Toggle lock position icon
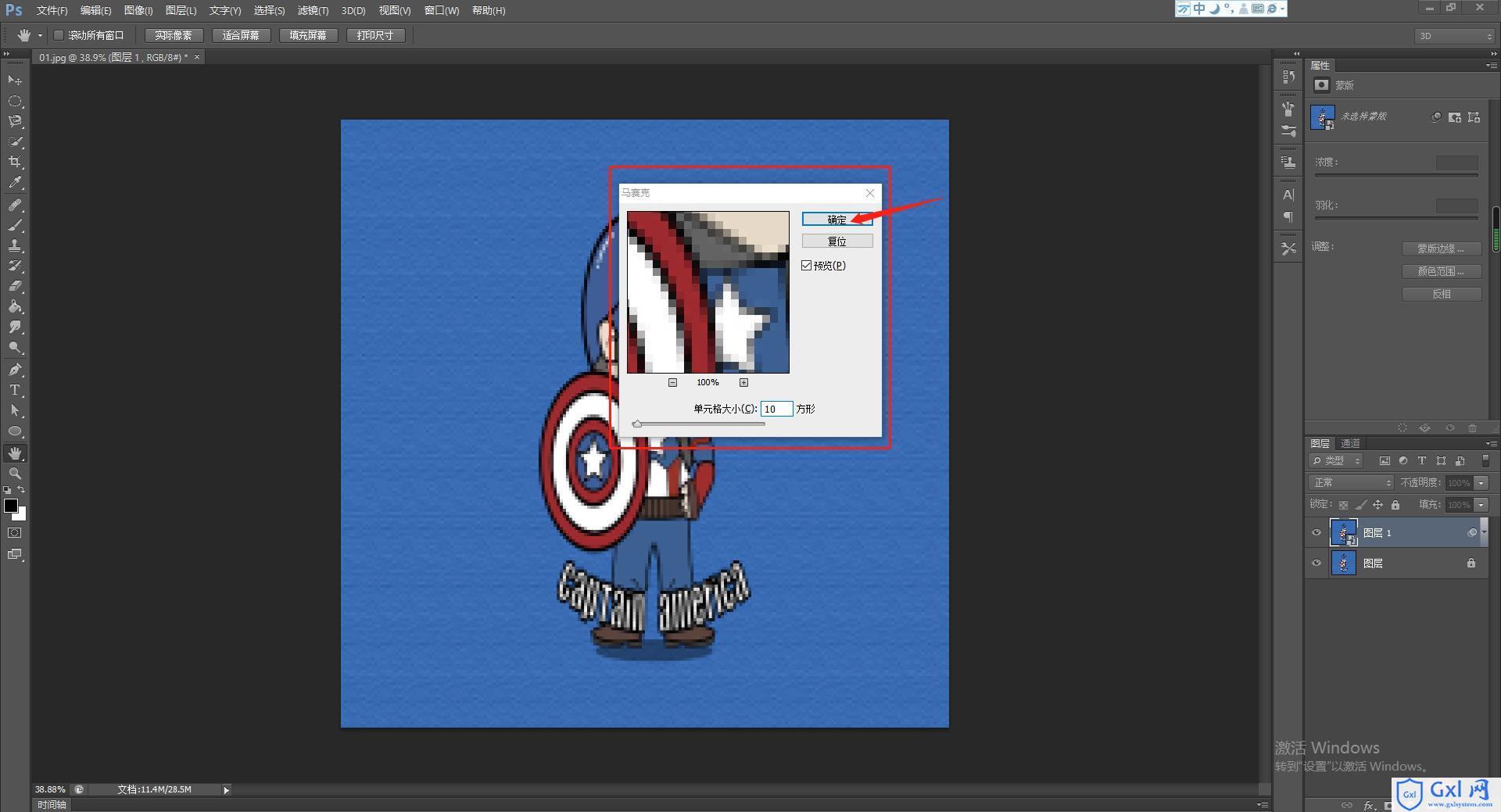The width and height of the screenshot is (1501, 812). (x=1378, y=505)
